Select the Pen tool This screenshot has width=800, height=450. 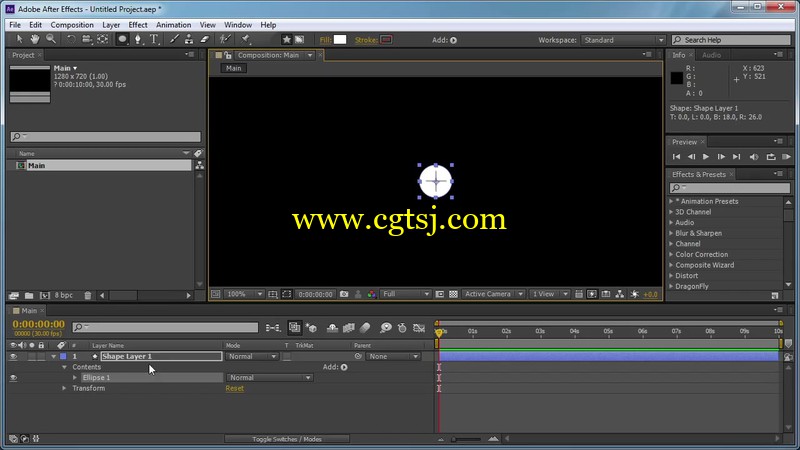point(138,39)
